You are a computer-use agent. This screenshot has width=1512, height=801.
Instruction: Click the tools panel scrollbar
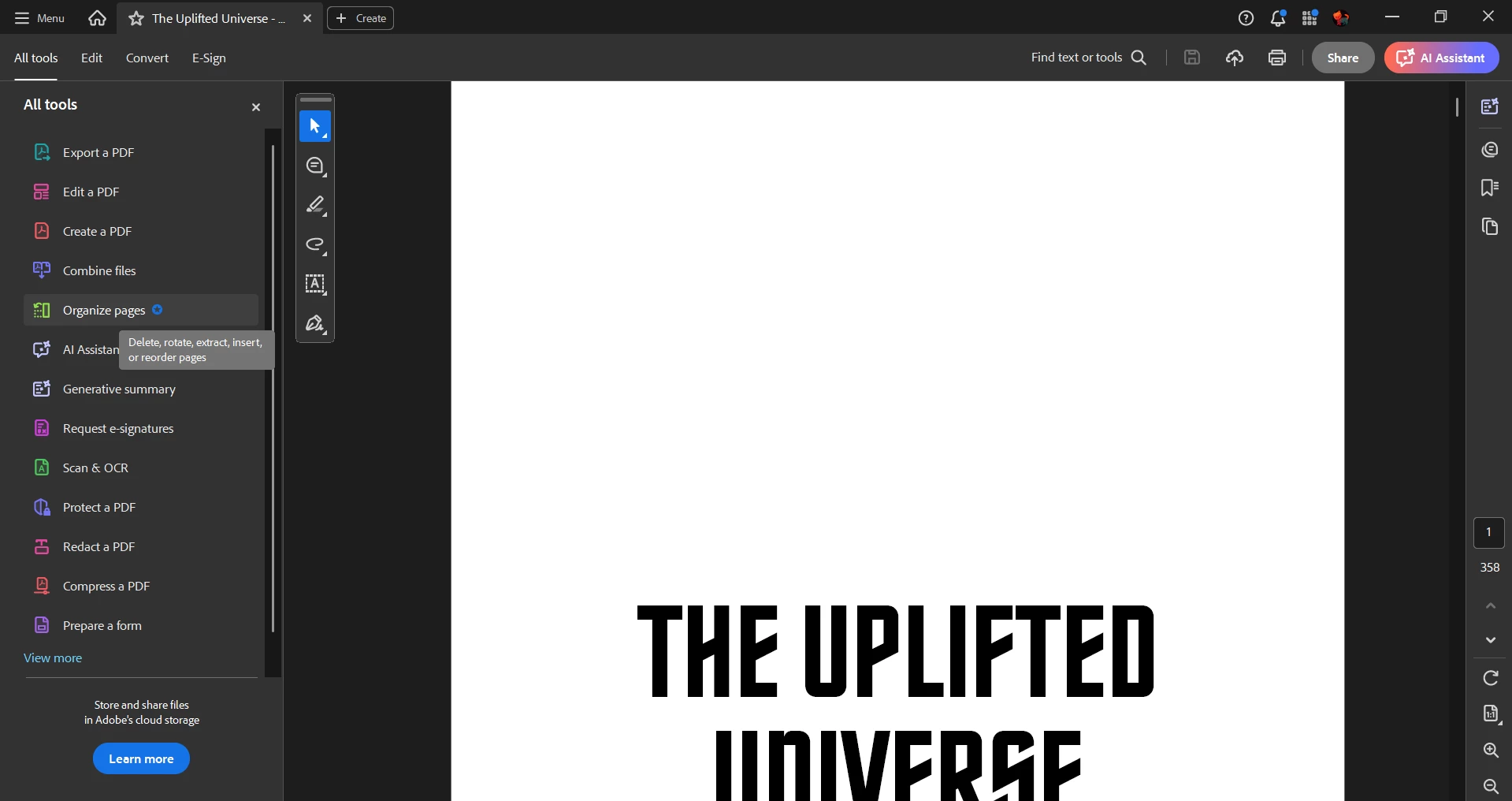273,389
